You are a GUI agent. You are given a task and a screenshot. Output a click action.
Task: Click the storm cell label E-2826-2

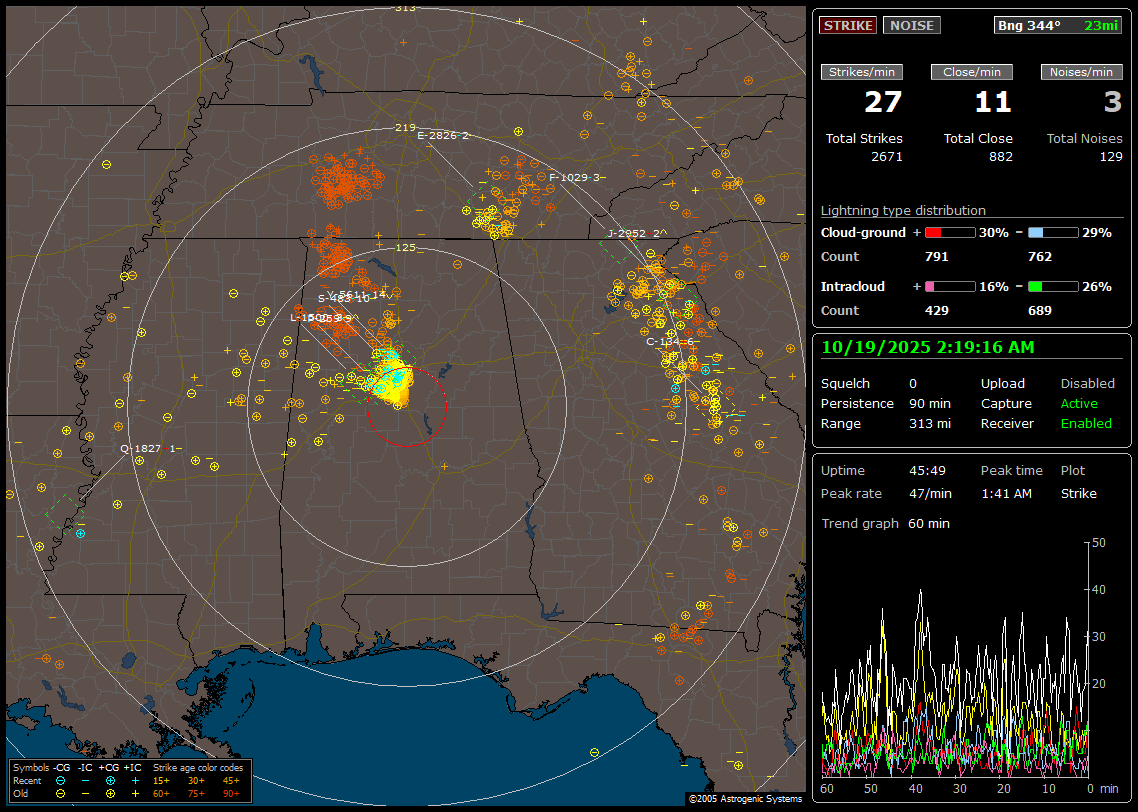tap(442, 135)
